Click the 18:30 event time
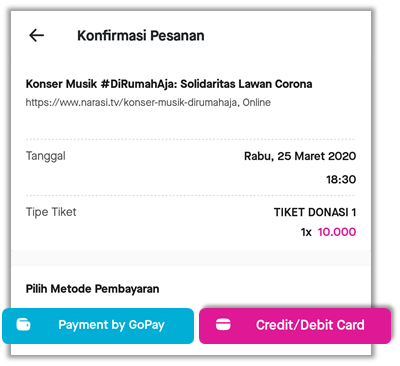Image resolution: width=400 pixels, height=366 pixels. [x=341, y=180]
